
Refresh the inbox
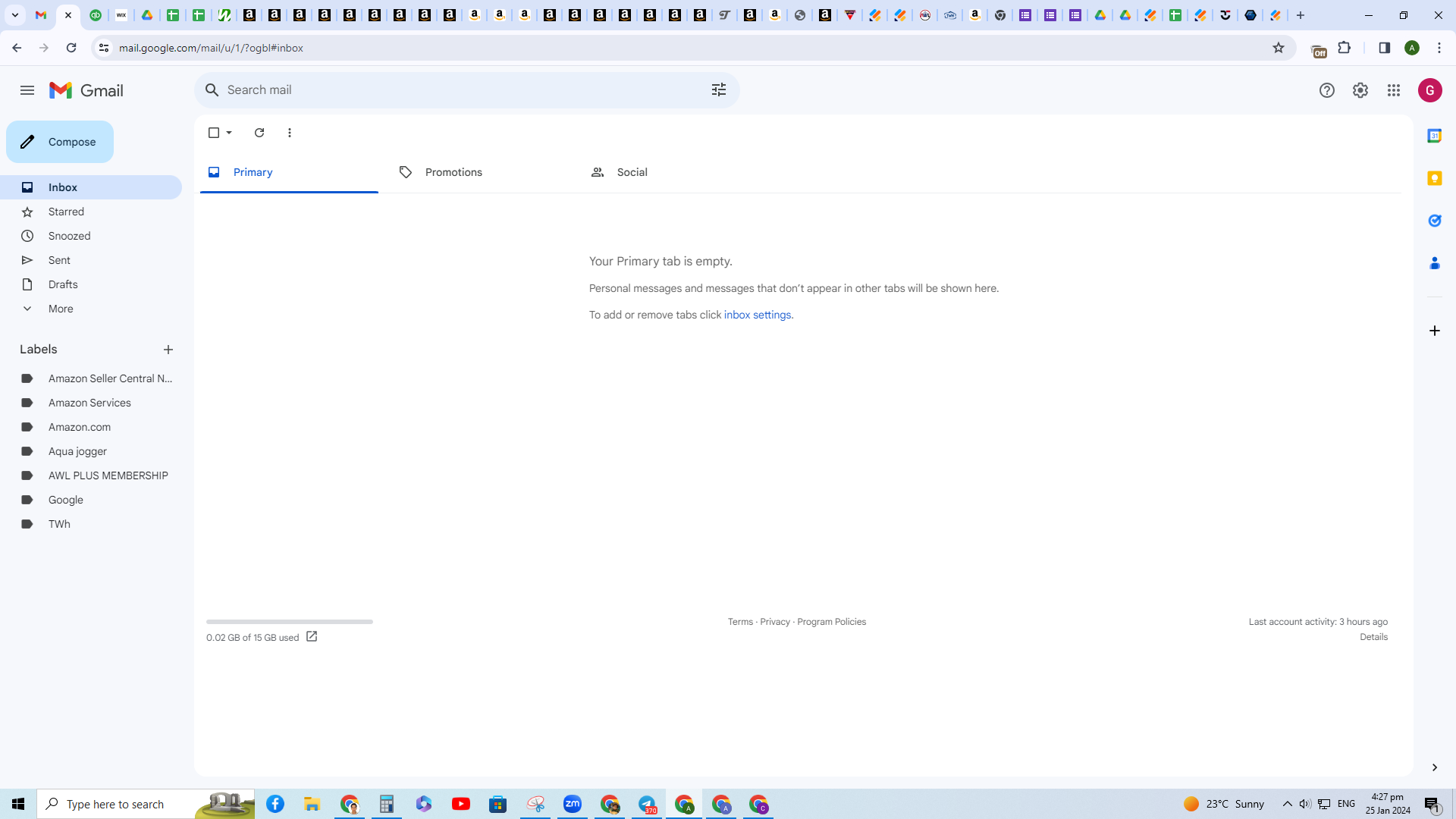pos(259,133)
